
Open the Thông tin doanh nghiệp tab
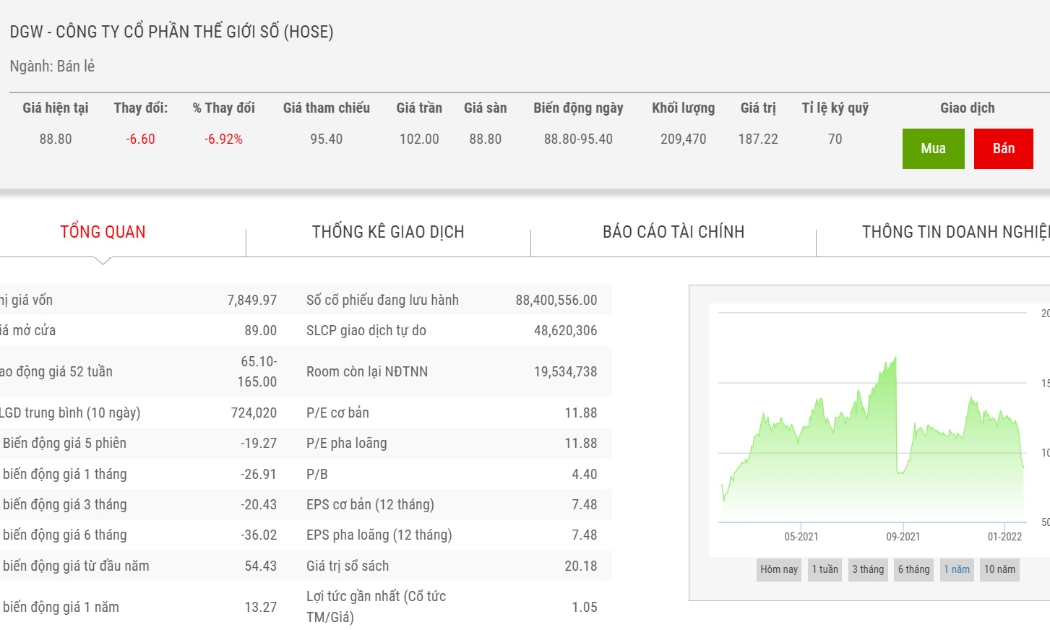click(x=956, y=232)
